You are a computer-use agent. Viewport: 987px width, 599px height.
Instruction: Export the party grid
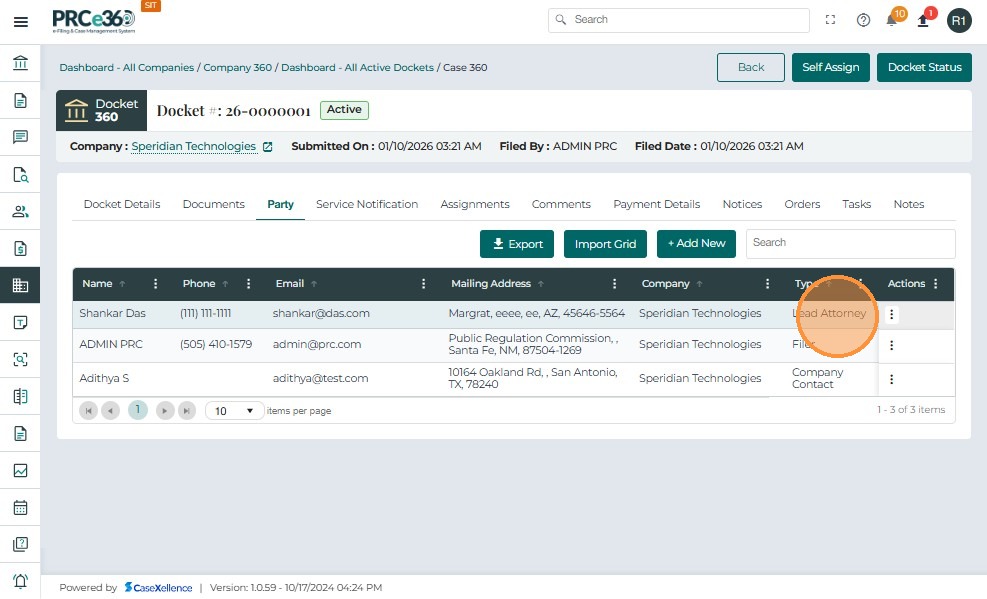(x=517, y=244)
